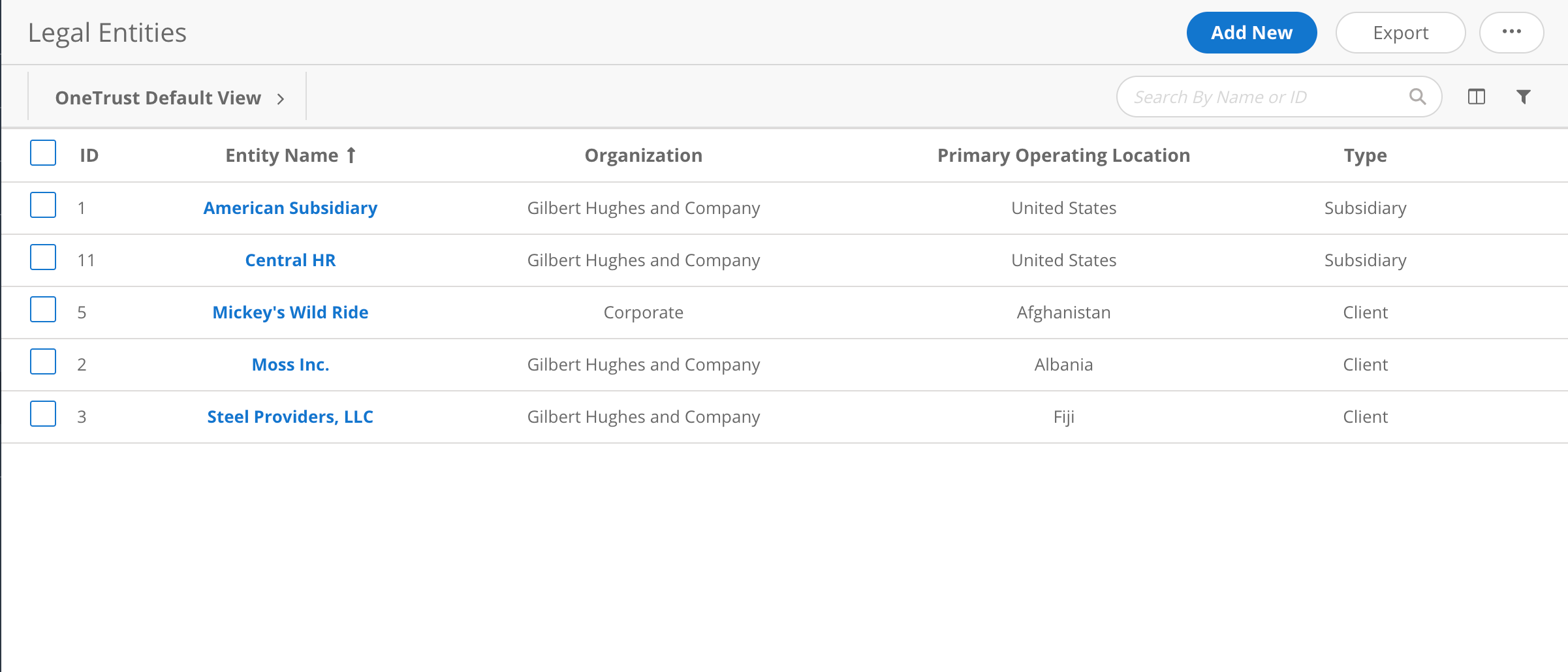Select the OneTrust Default View tab
This screenshot has height=672, width=1568.
pos(159,97)
